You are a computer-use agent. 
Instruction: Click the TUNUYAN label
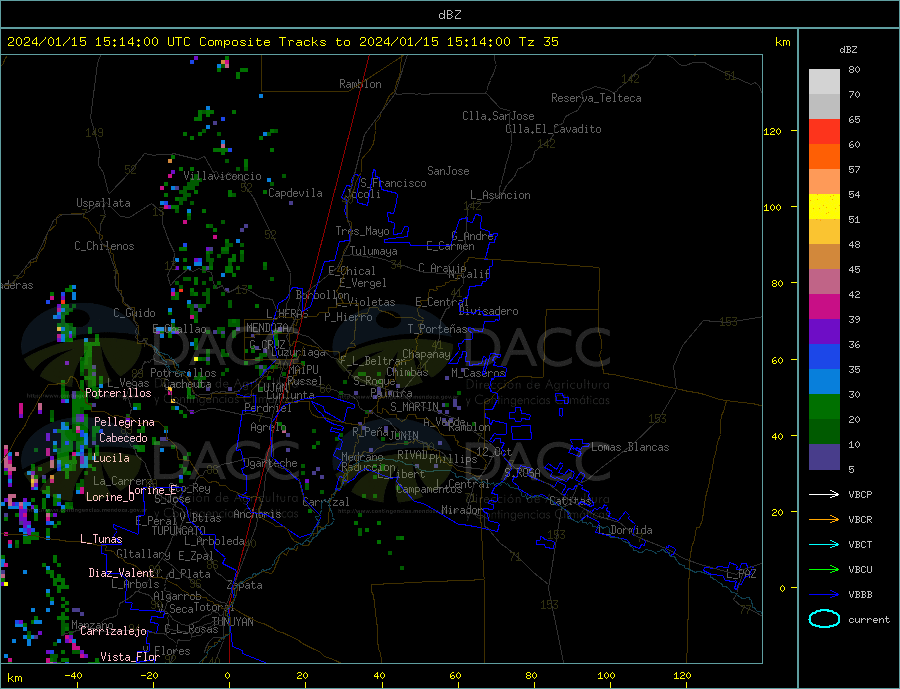point(232,622)
